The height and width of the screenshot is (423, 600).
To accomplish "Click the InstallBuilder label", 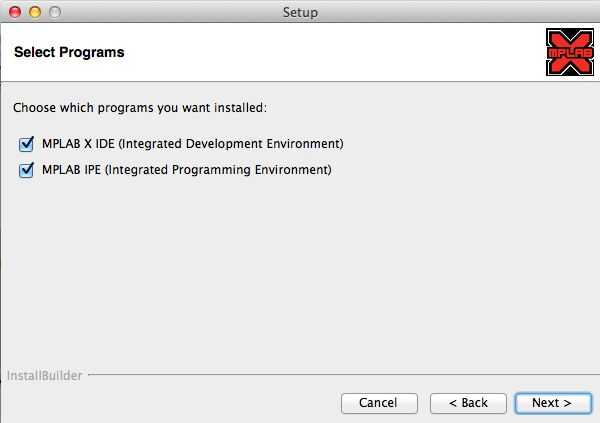I will tap(45, 376).
